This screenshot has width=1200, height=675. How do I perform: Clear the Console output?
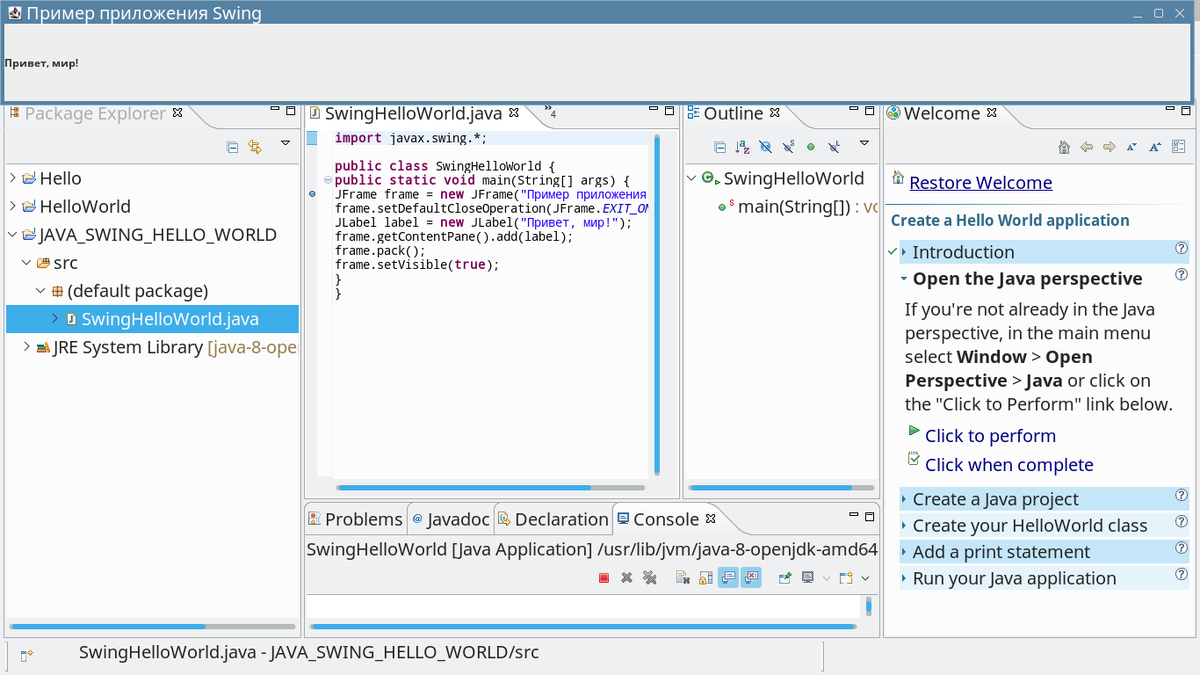683,578
